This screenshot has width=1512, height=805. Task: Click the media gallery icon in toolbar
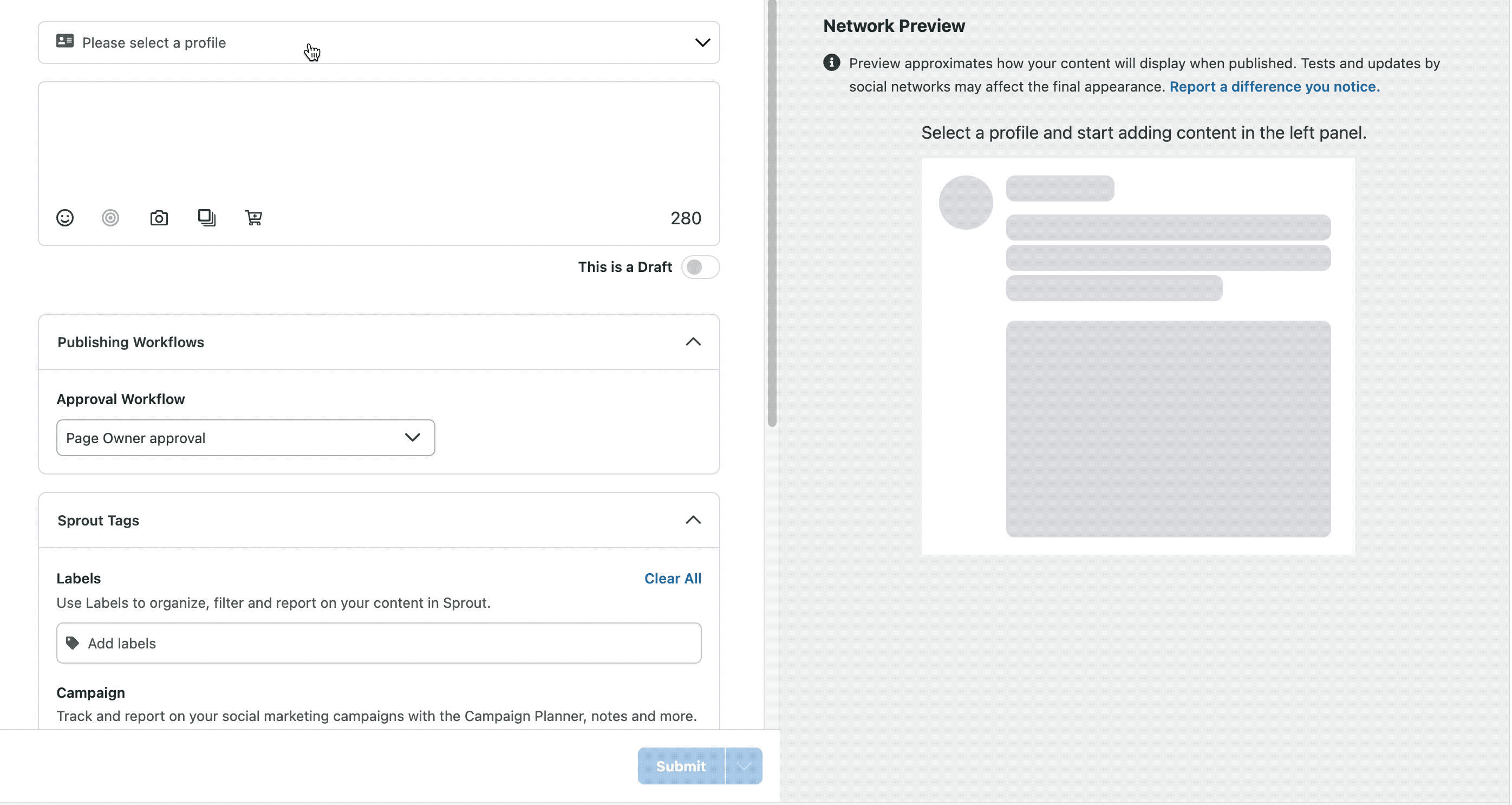click(x=206, y=218)
